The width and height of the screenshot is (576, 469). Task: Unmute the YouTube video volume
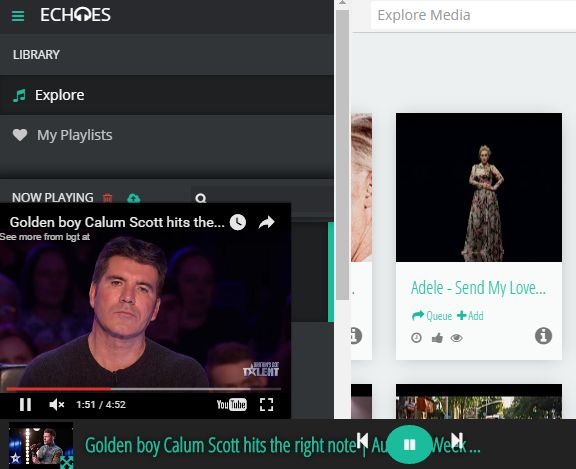(57, 404)
